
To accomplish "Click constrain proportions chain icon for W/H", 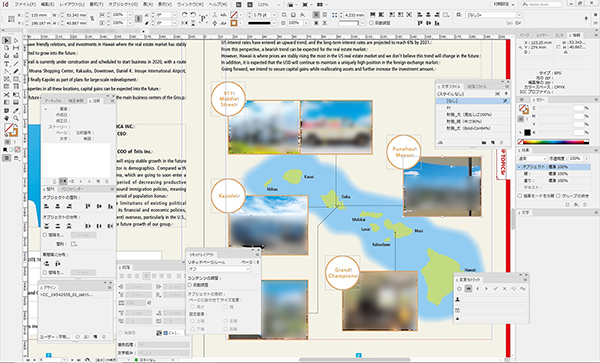I will pyautogui.click(x=92, y=19).
